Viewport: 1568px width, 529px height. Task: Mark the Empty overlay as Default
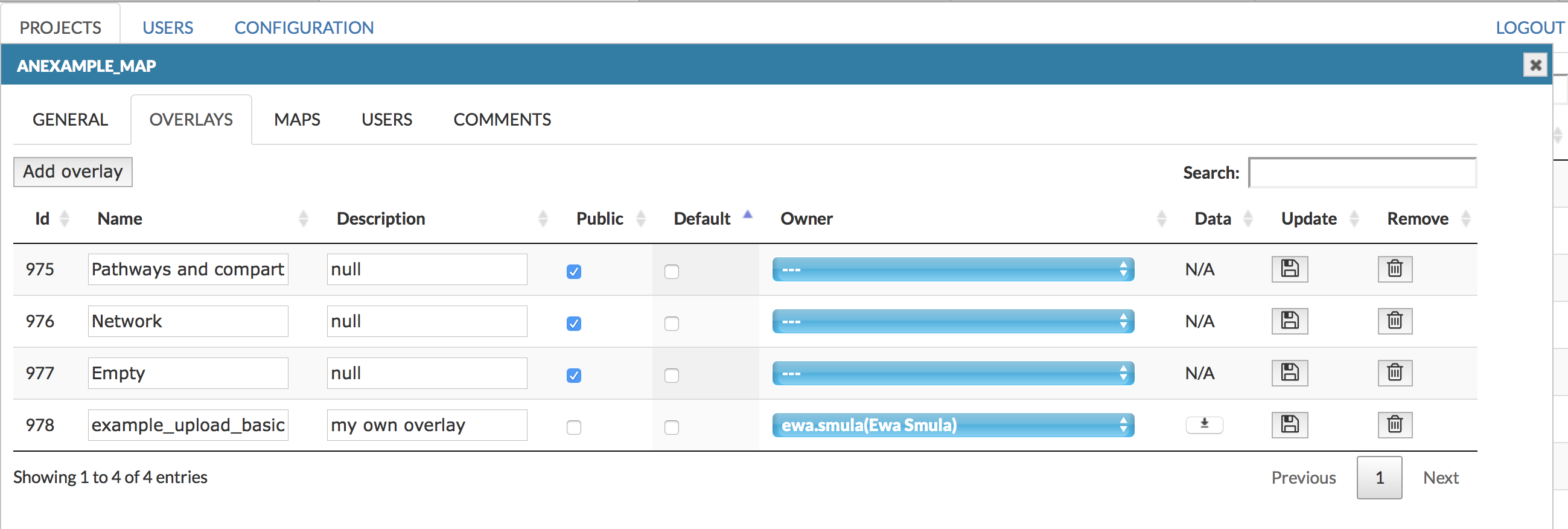pyautogui.click(x=671, y=376)
